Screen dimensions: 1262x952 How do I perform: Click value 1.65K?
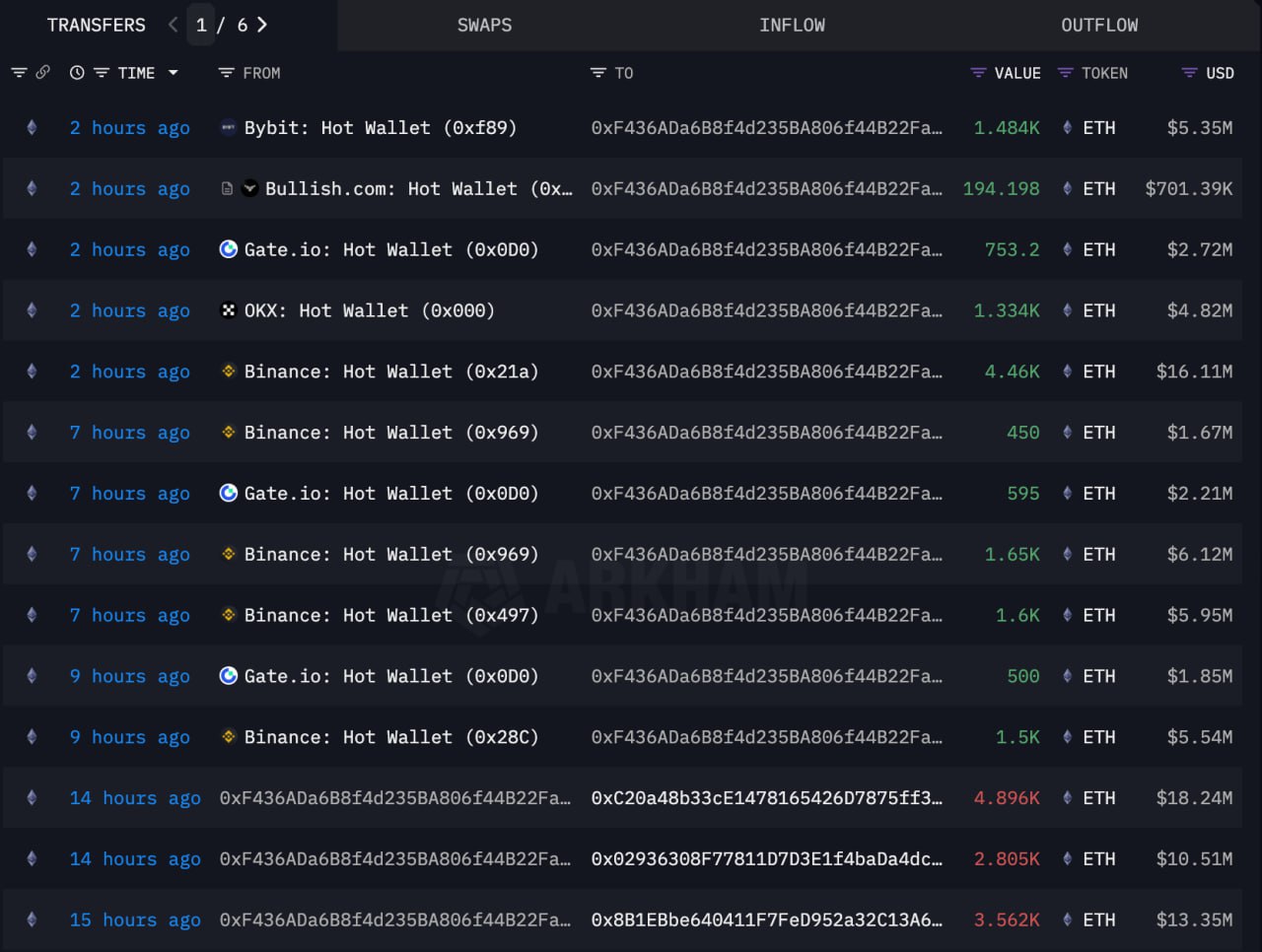pos(1012,554)
